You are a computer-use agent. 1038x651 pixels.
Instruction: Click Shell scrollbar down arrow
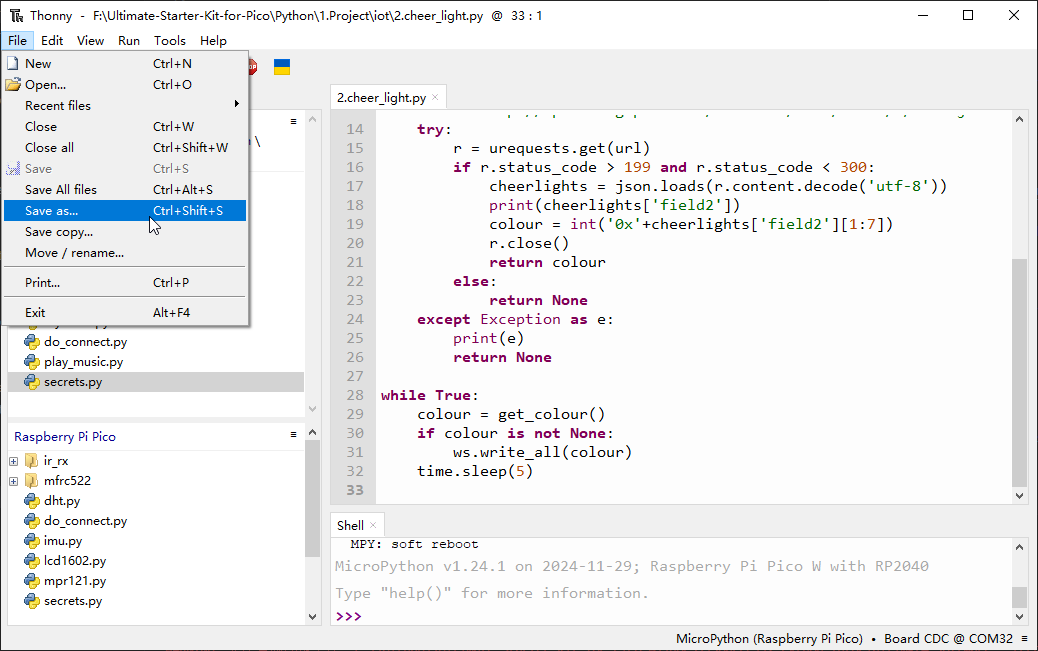[1019, 617]
